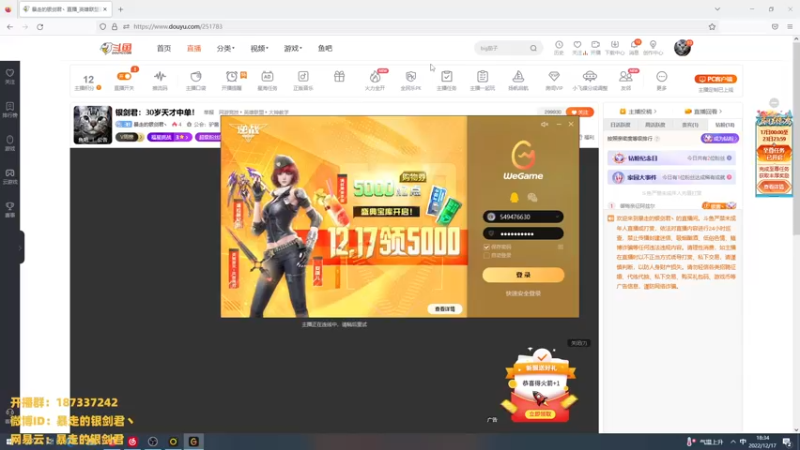Open the streamer task checkmark icon
The width and height of the screenshot is (800, 450).
tap(446, 77)
